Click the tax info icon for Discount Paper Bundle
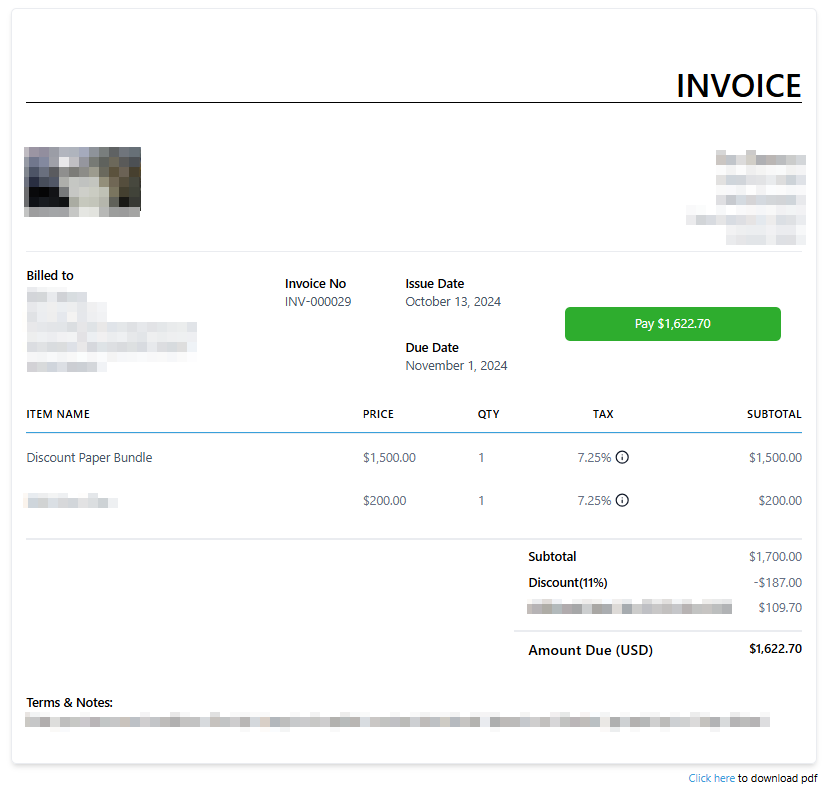 pos(622,458)
